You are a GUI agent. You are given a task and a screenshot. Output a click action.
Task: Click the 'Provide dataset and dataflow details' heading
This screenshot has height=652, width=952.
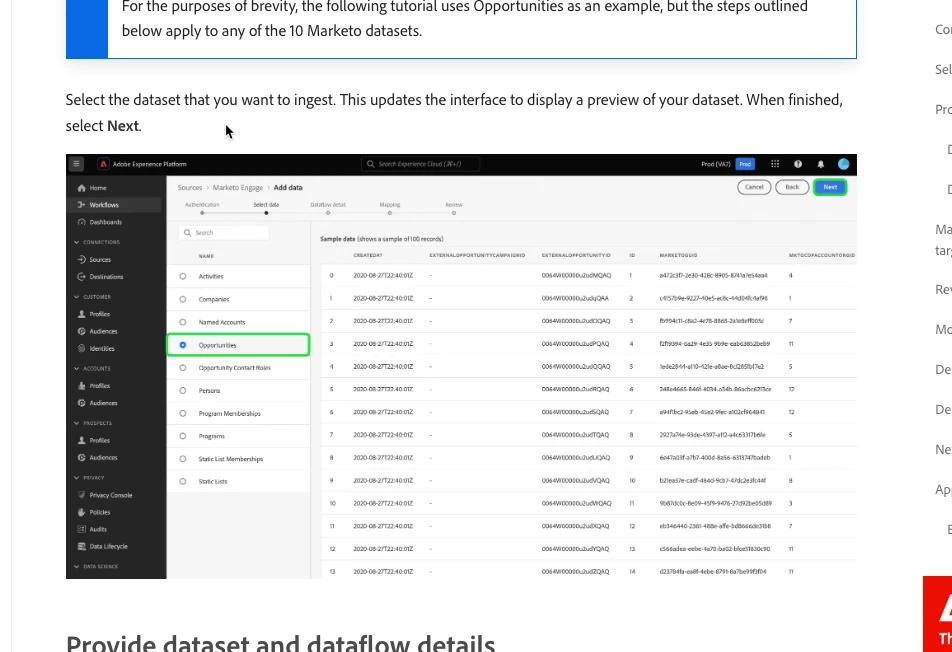[280, 644]
